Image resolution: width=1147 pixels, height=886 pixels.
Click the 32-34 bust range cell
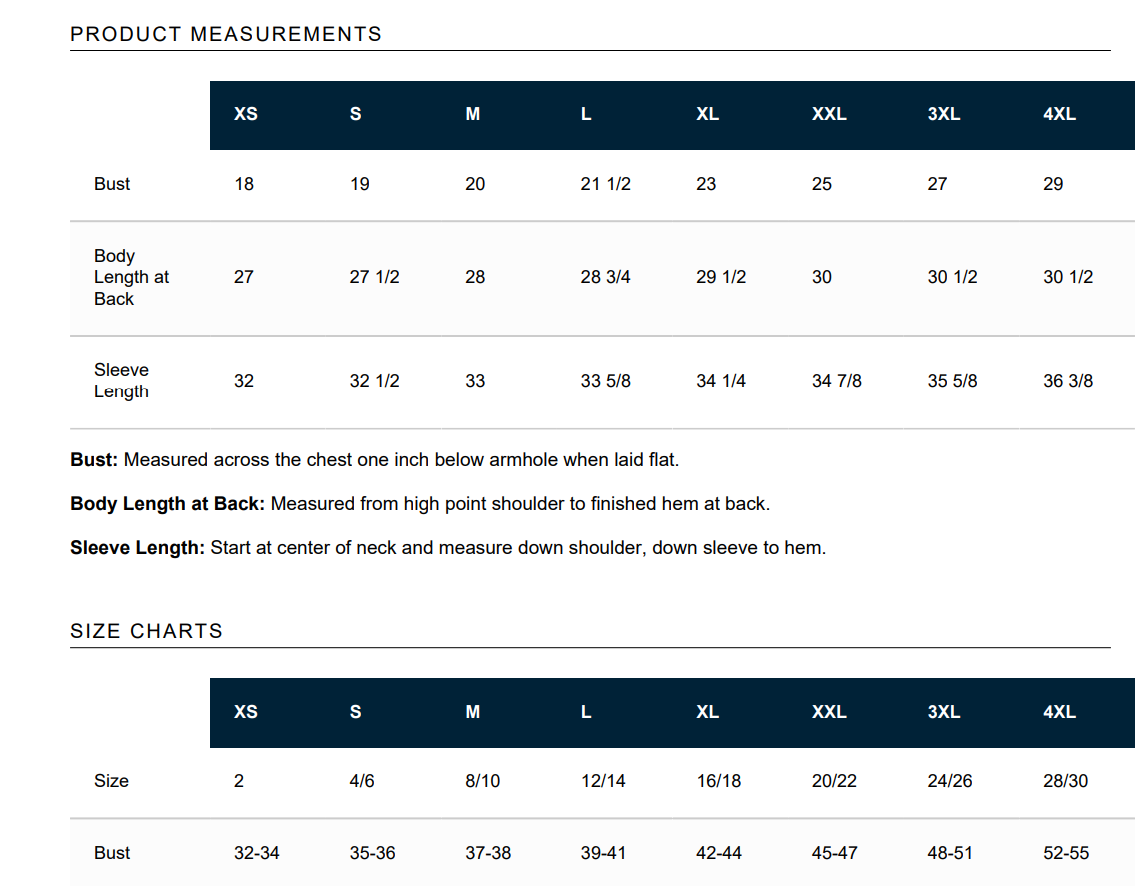coord(257,853)
